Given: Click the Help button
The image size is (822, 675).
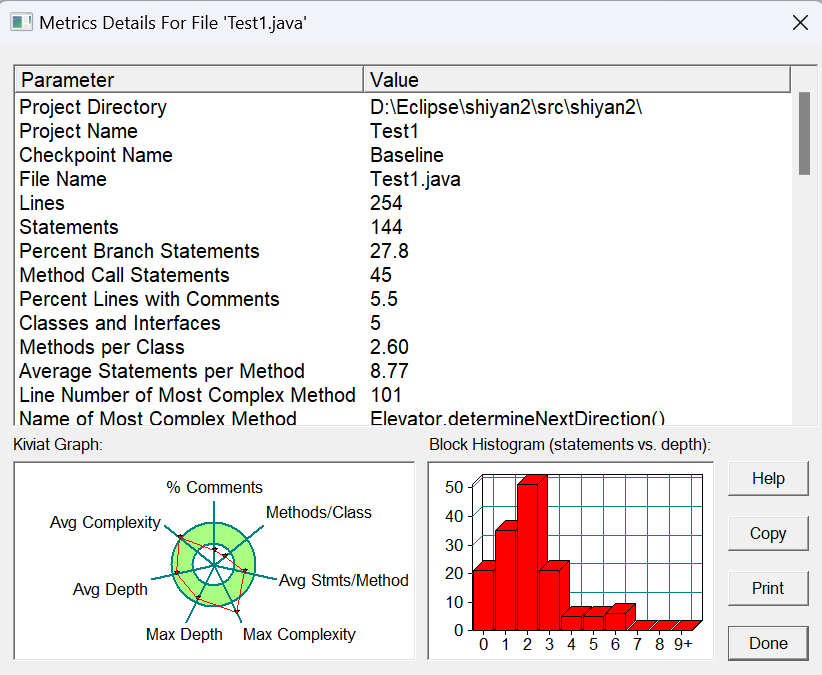Looking at the screenshot, I should pos(768,478).
